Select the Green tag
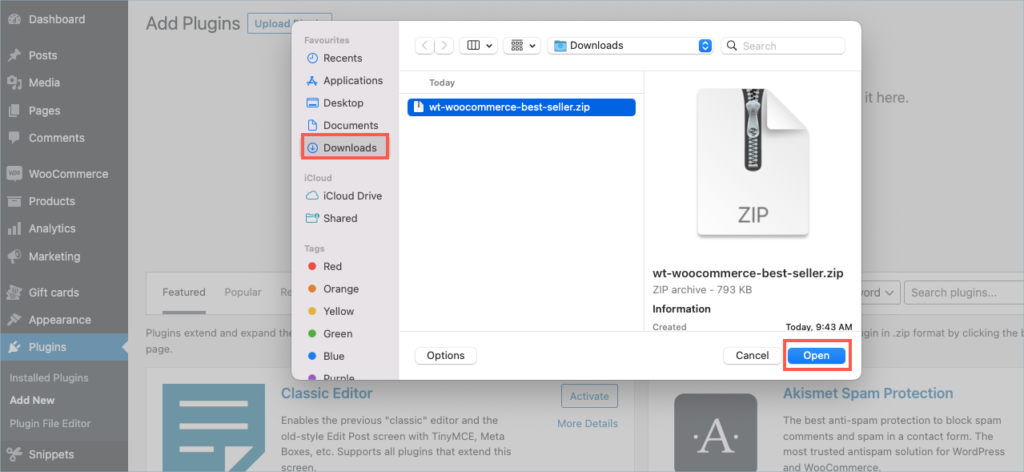The width and height of the screenshot is (1024, 472). [x=330, y=334]
